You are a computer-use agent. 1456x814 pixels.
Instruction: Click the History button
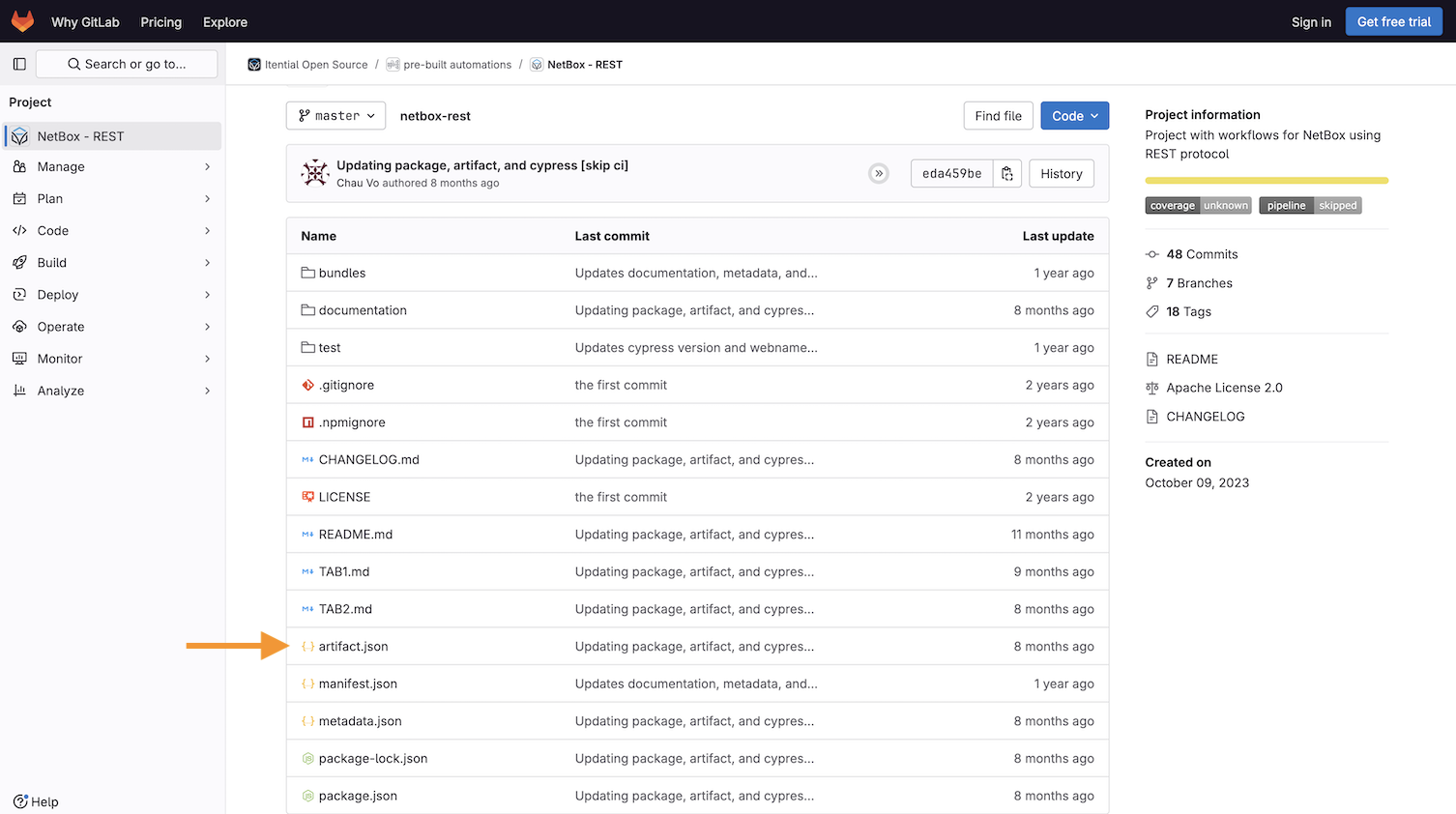[x=1061, y=174]
